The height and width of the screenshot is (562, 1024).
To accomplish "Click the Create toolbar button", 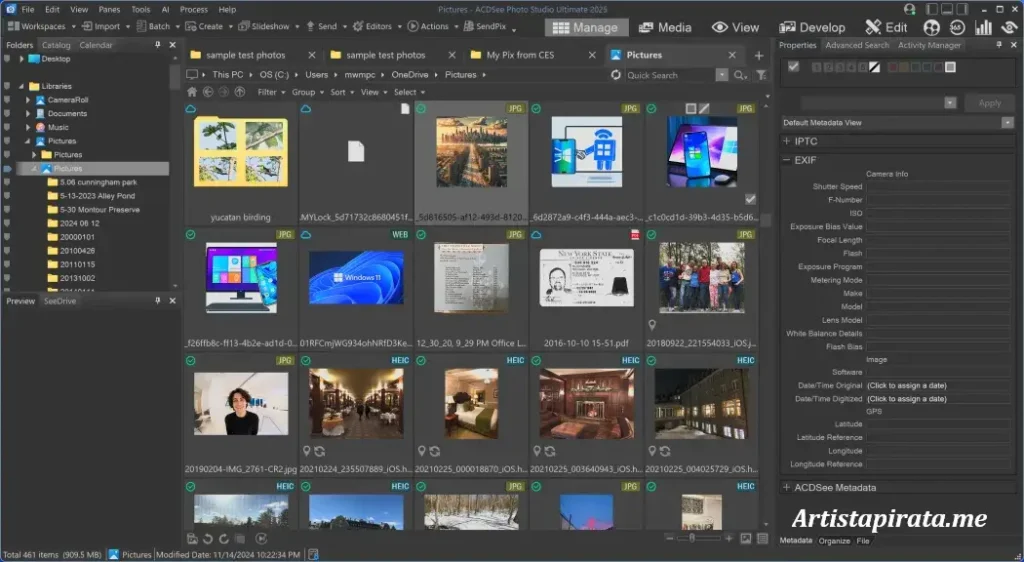I will click(x=204, y=26).
